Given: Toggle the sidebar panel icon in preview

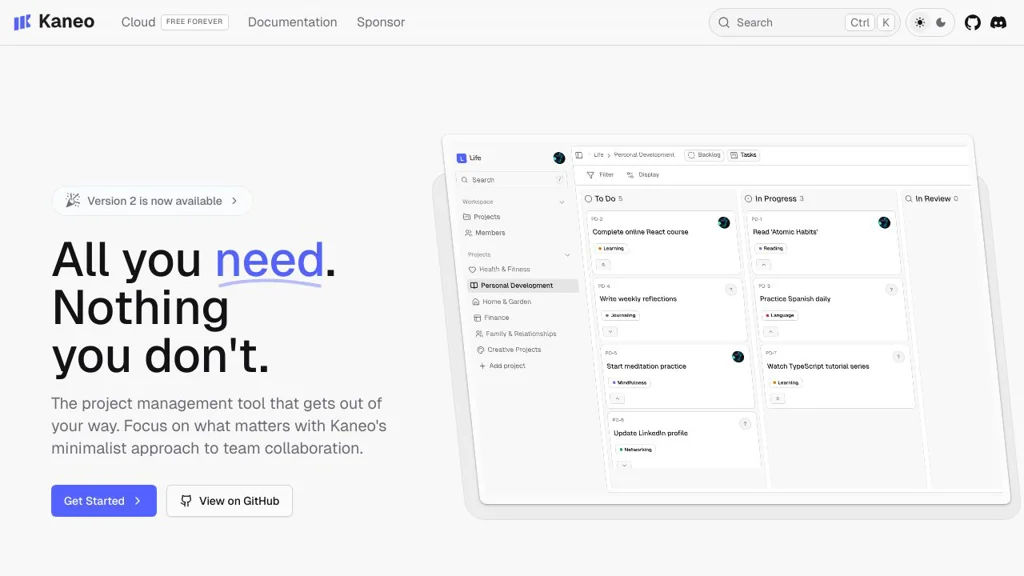Looking at the screenshot, I should click(x=579, y=155).
